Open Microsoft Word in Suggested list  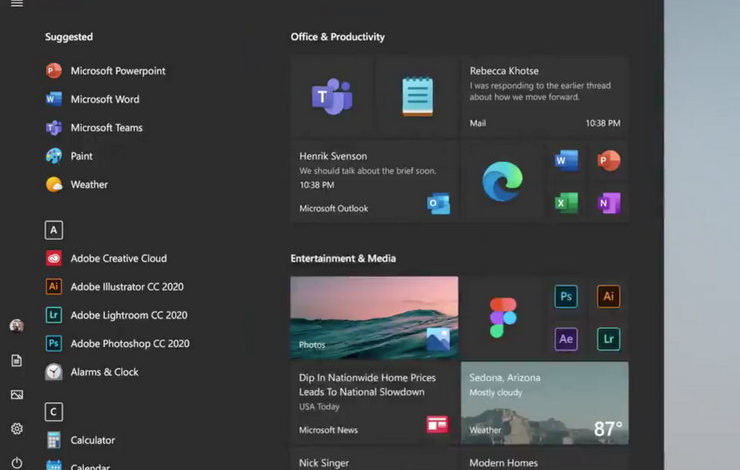92,99
